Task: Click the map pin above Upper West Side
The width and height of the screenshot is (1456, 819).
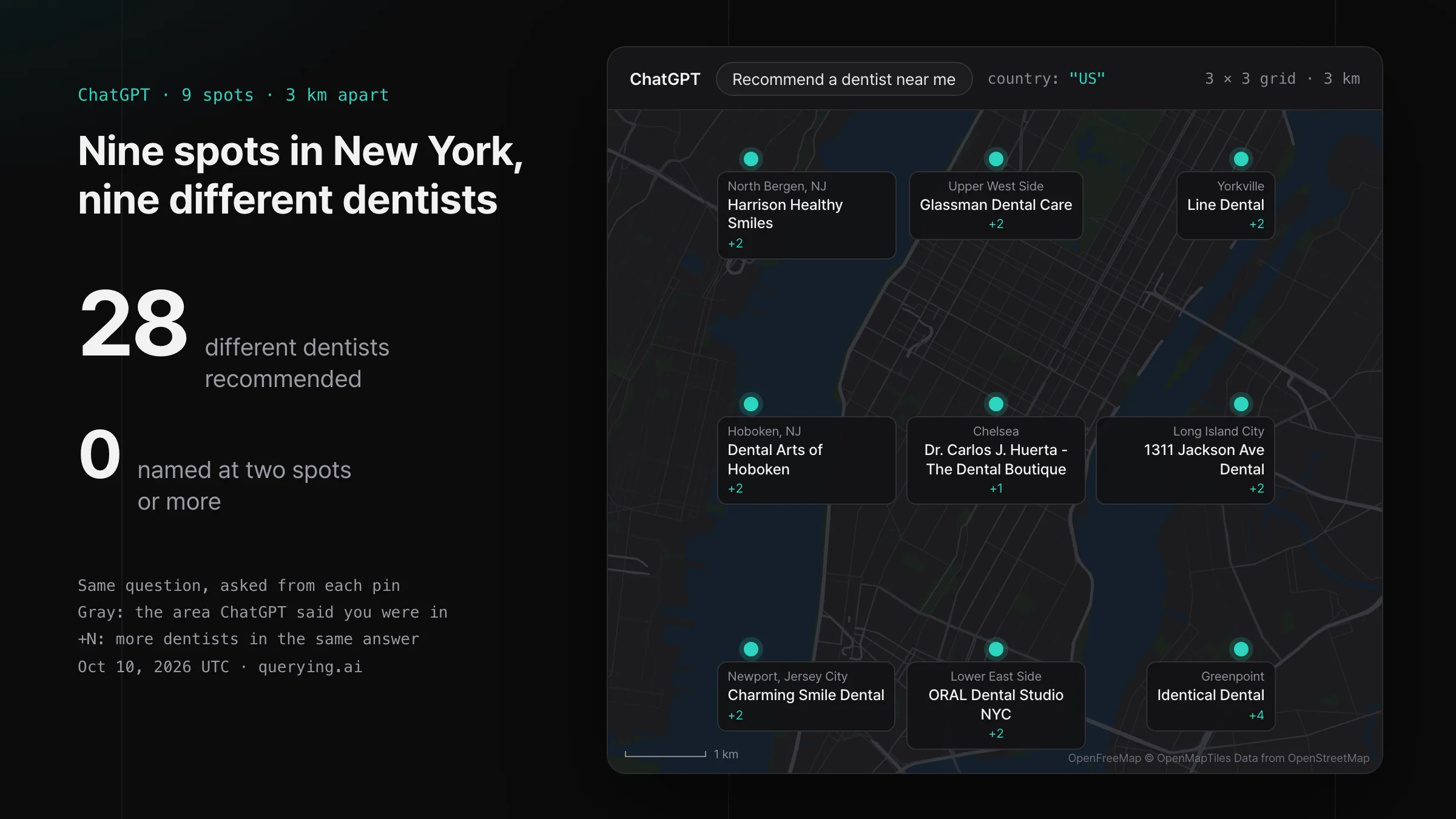Action: [996, 159]
